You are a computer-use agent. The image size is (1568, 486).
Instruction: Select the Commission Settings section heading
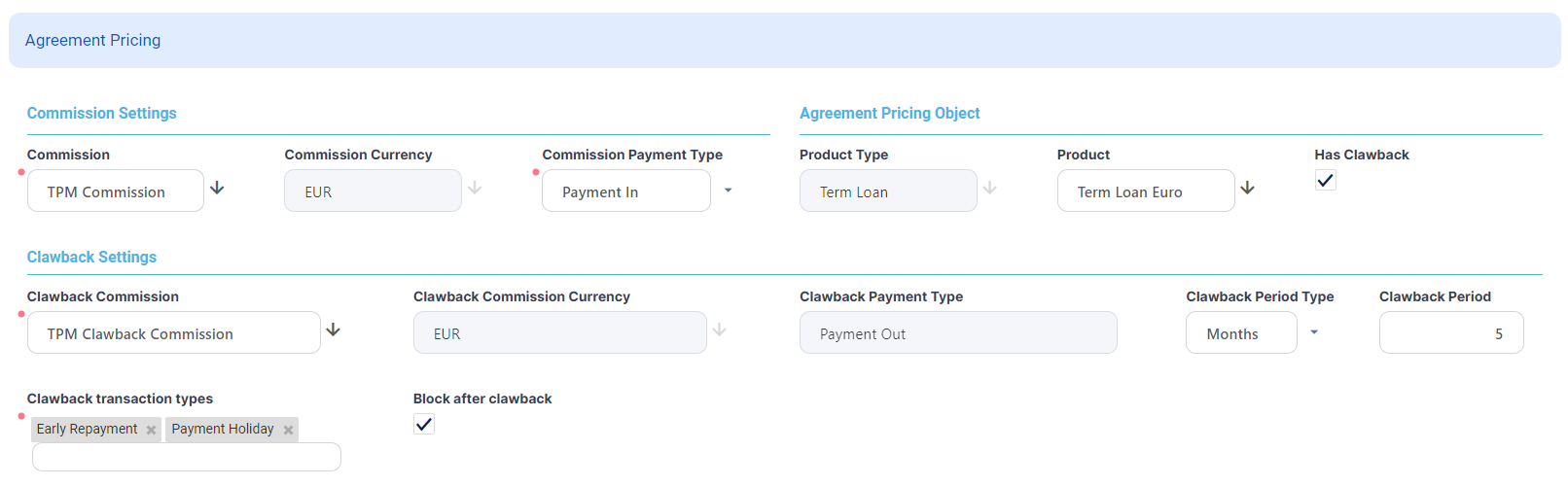pos(102,114)
